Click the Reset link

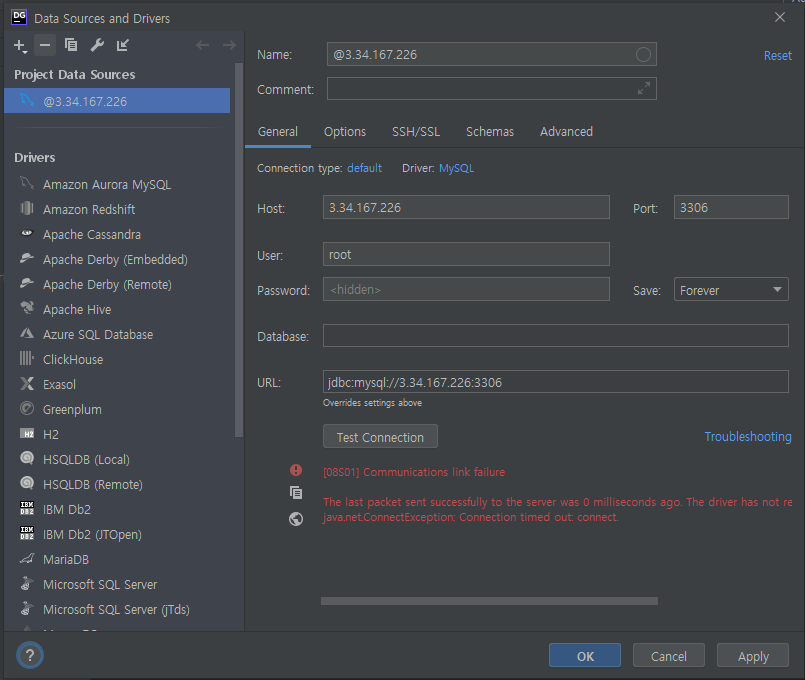tap(777, 56)
